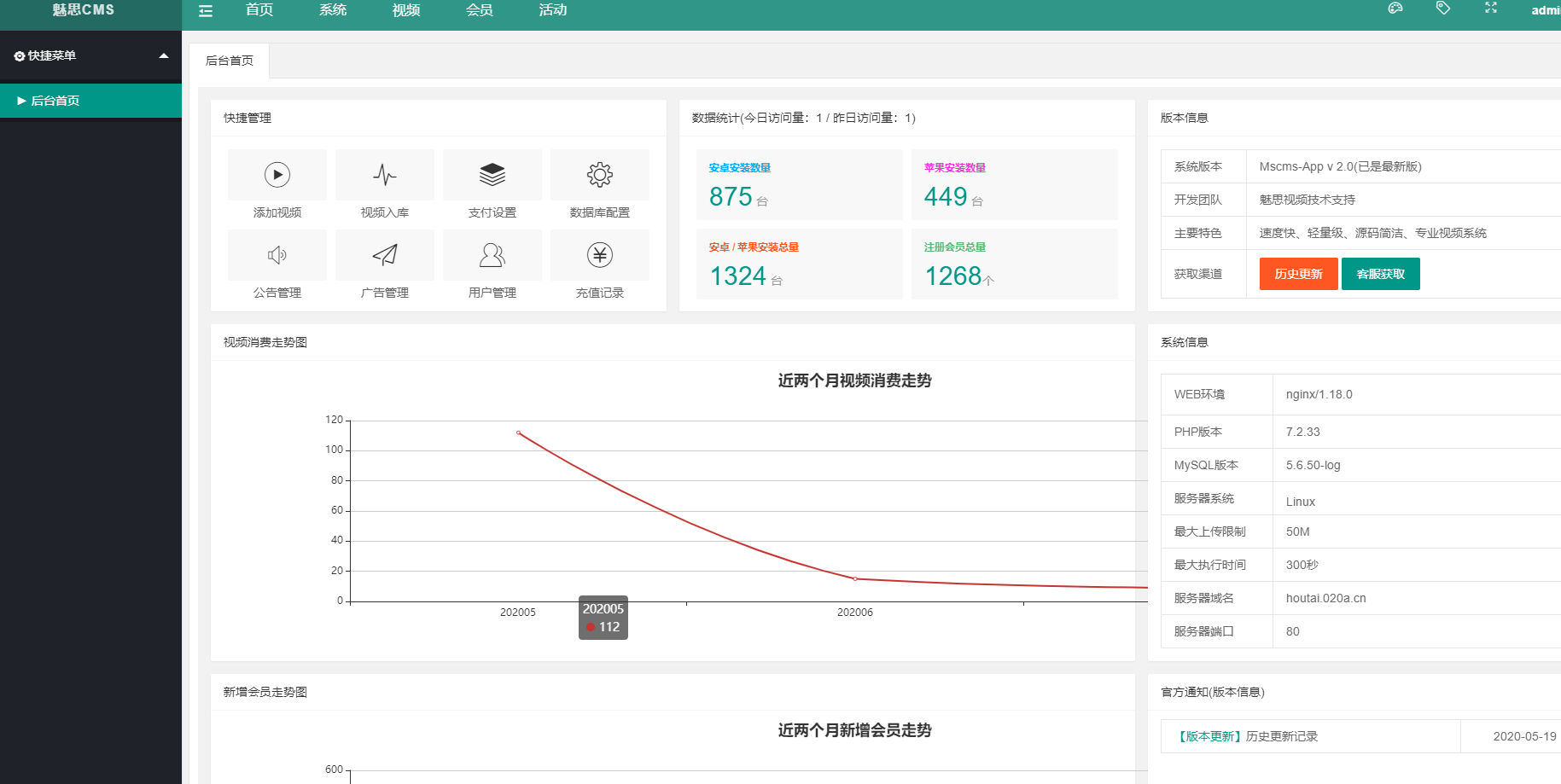Toggle fullscreen mode icon in header
1561x784 pixels.
(x=1491, y=8)
